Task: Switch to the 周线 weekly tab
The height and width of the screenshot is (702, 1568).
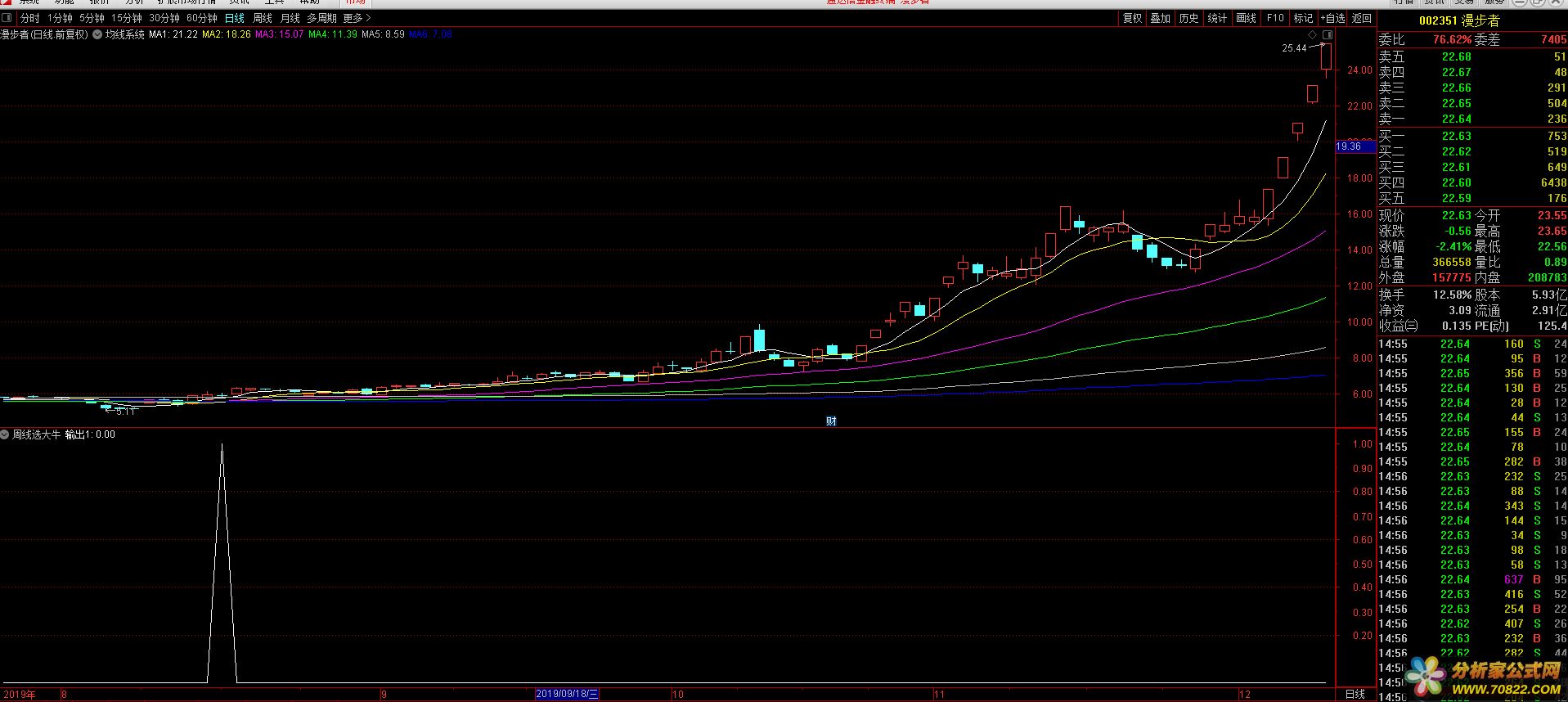Action: (263, 18)
